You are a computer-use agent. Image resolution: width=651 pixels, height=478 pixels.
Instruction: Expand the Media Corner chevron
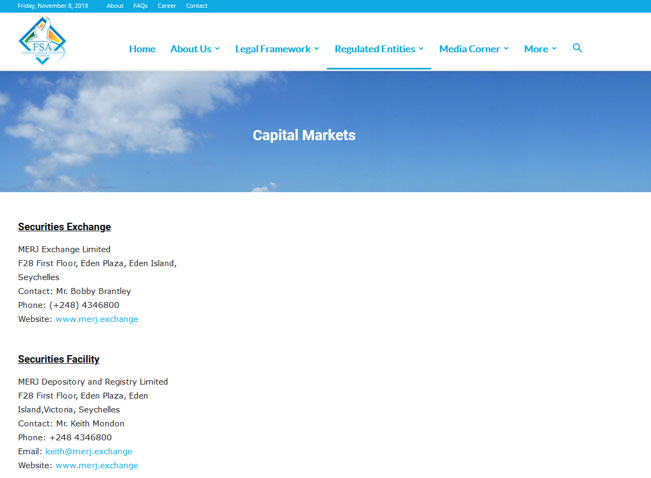pyautogui.click(x=506, y=49)
